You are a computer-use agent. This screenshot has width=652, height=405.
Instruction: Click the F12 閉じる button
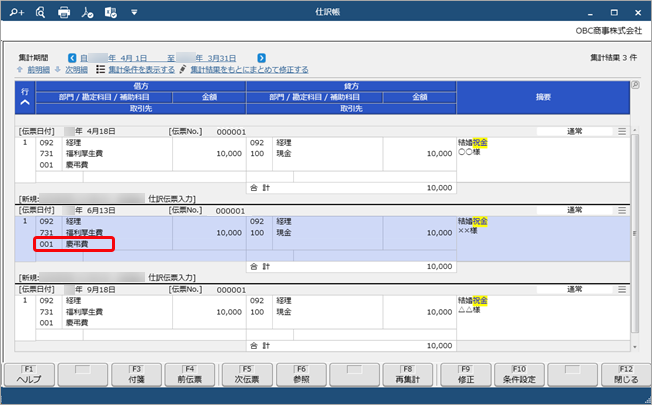coord(626,375)
